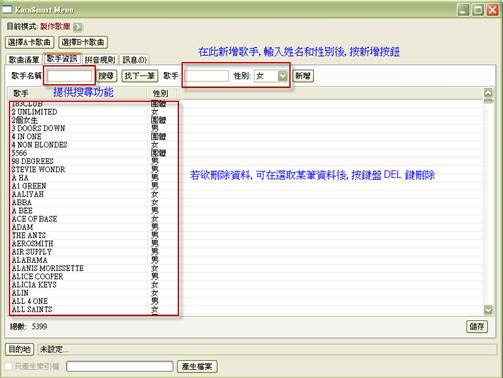
Task: Sort by the 性別 column header
Action: pos(161,93)
